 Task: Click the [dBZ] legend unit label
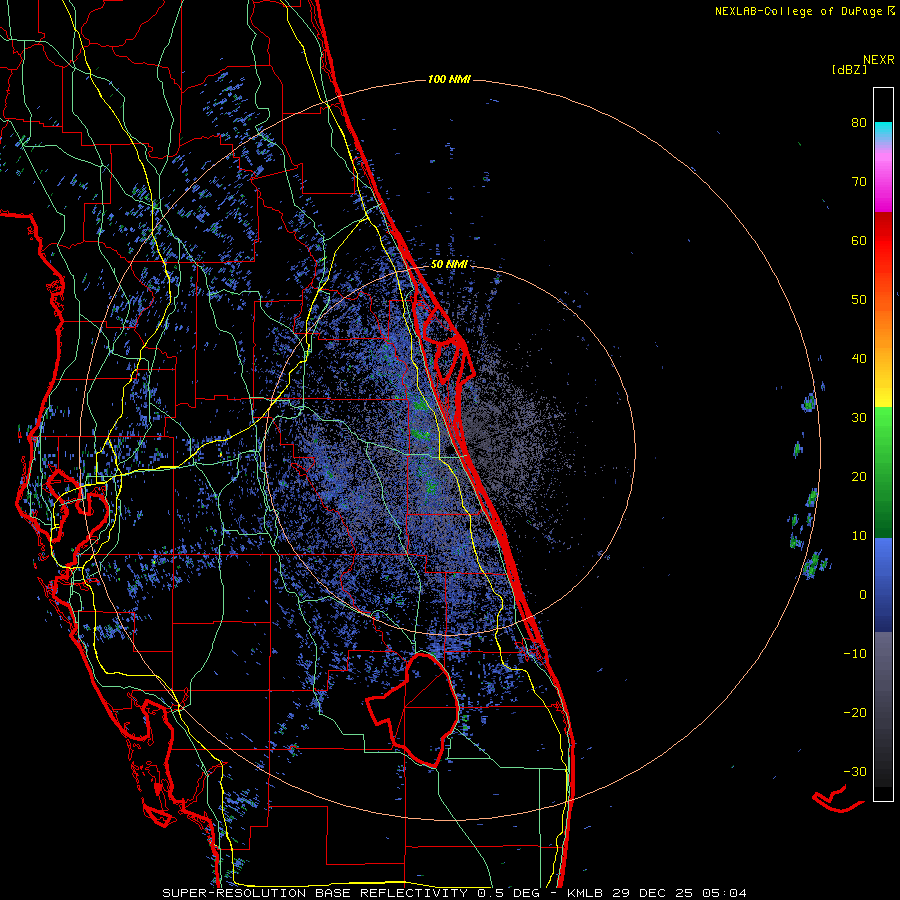click(x=849, y=70)
